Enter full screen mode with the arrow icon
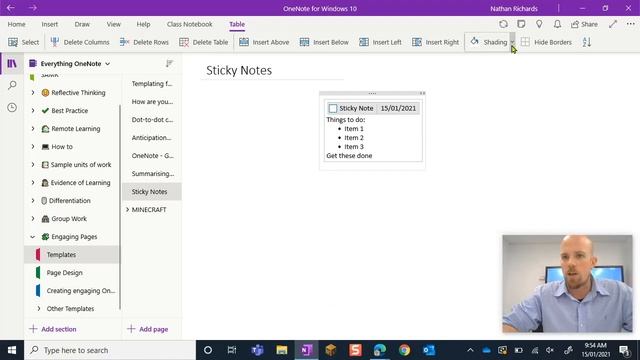 [x=613, y=24]
